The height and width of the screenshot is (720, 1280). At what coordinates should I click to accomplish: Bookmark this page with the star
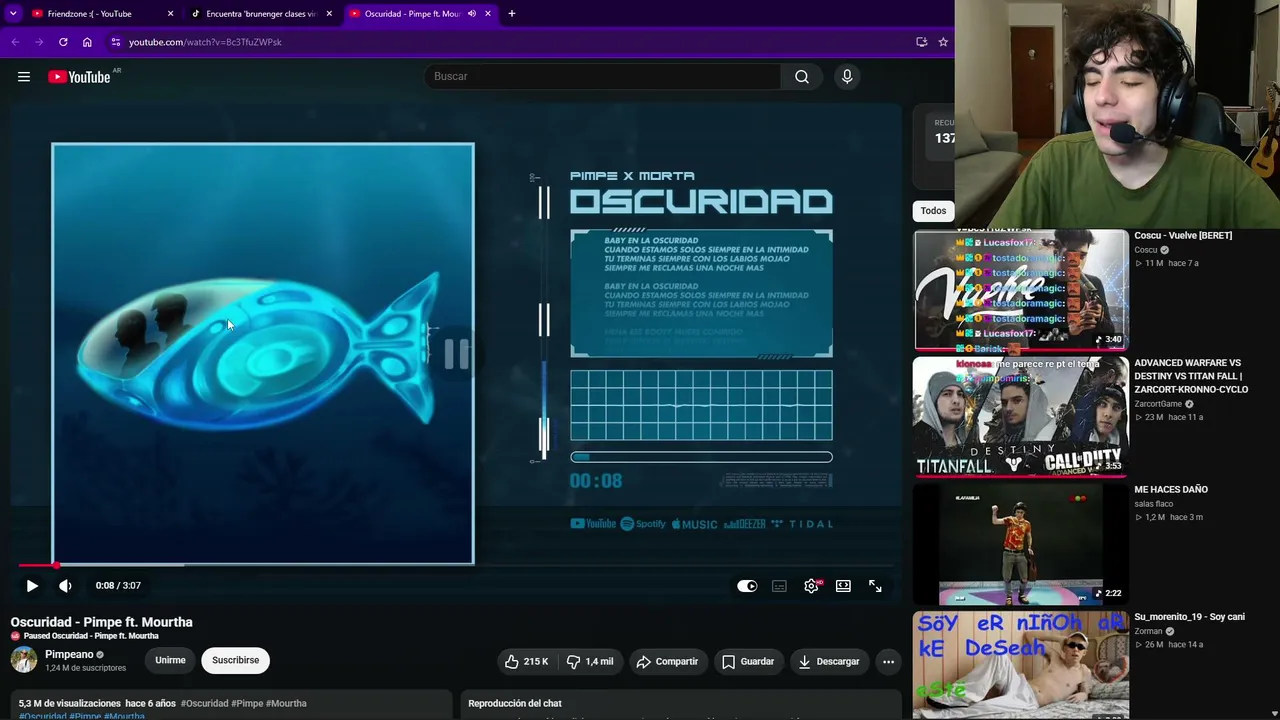pyautogui.click(x=943, y=42)
